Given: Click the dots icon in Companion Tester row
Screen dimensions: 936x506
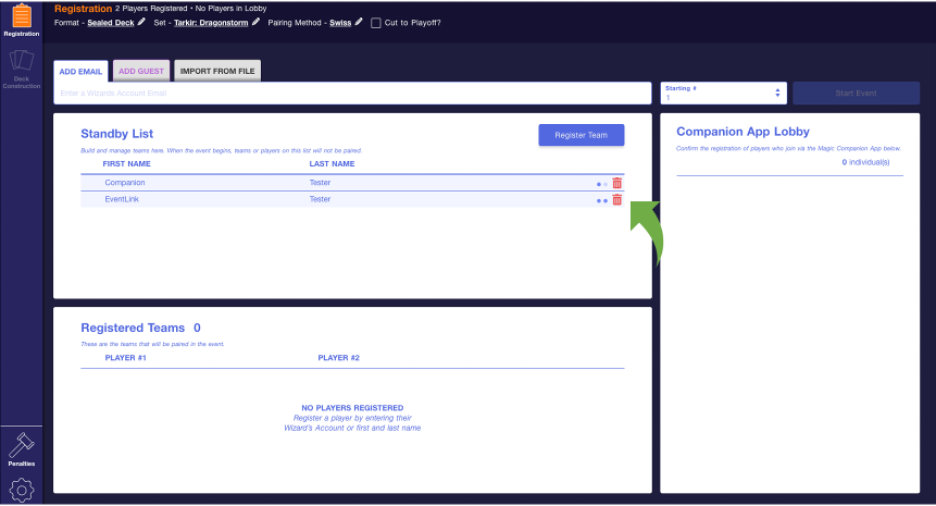Looking at the screenshot, I should coord(602,184).
